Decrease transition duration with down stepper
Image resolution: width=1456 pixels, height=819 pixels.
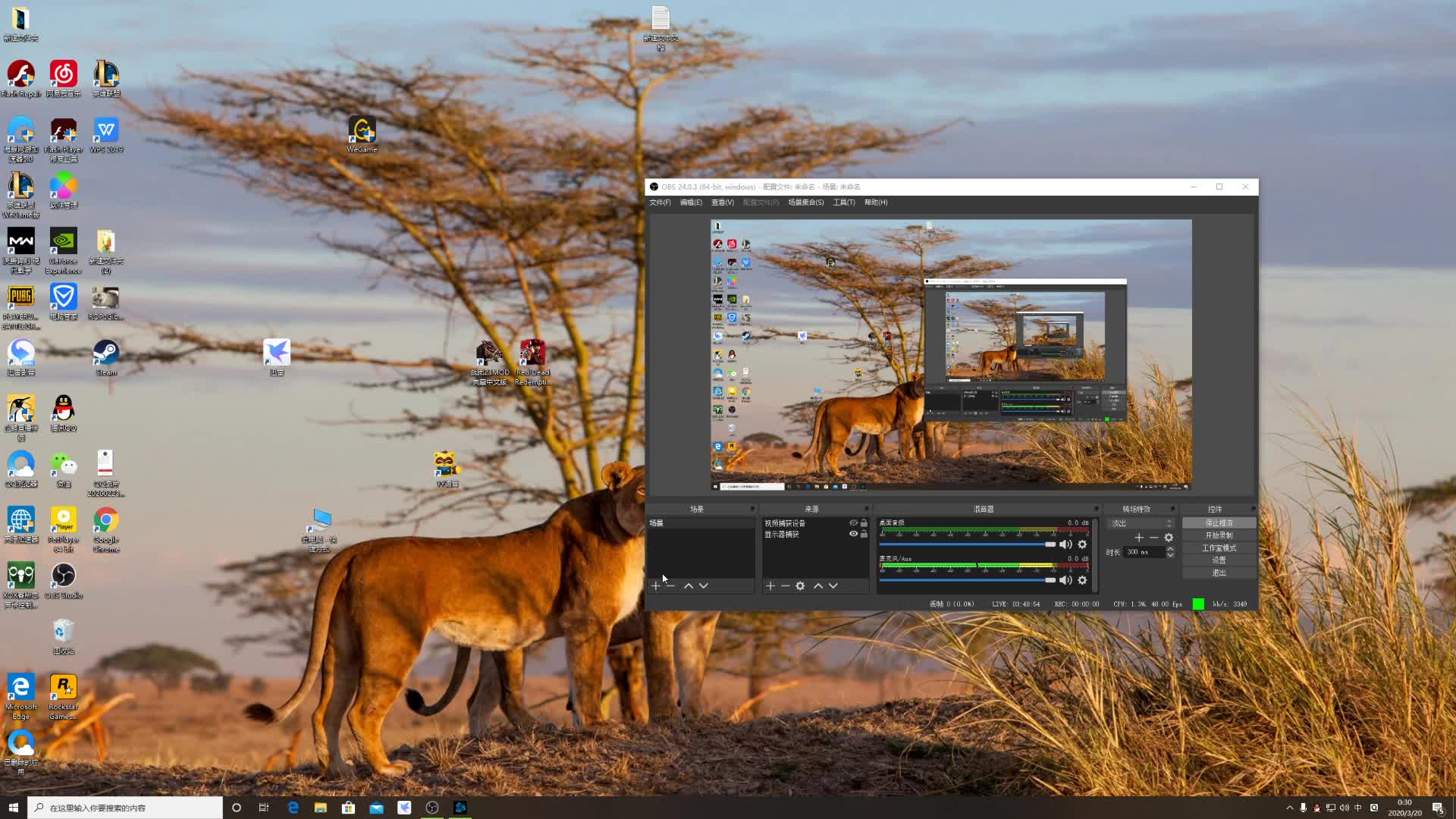click(1170, 555)
